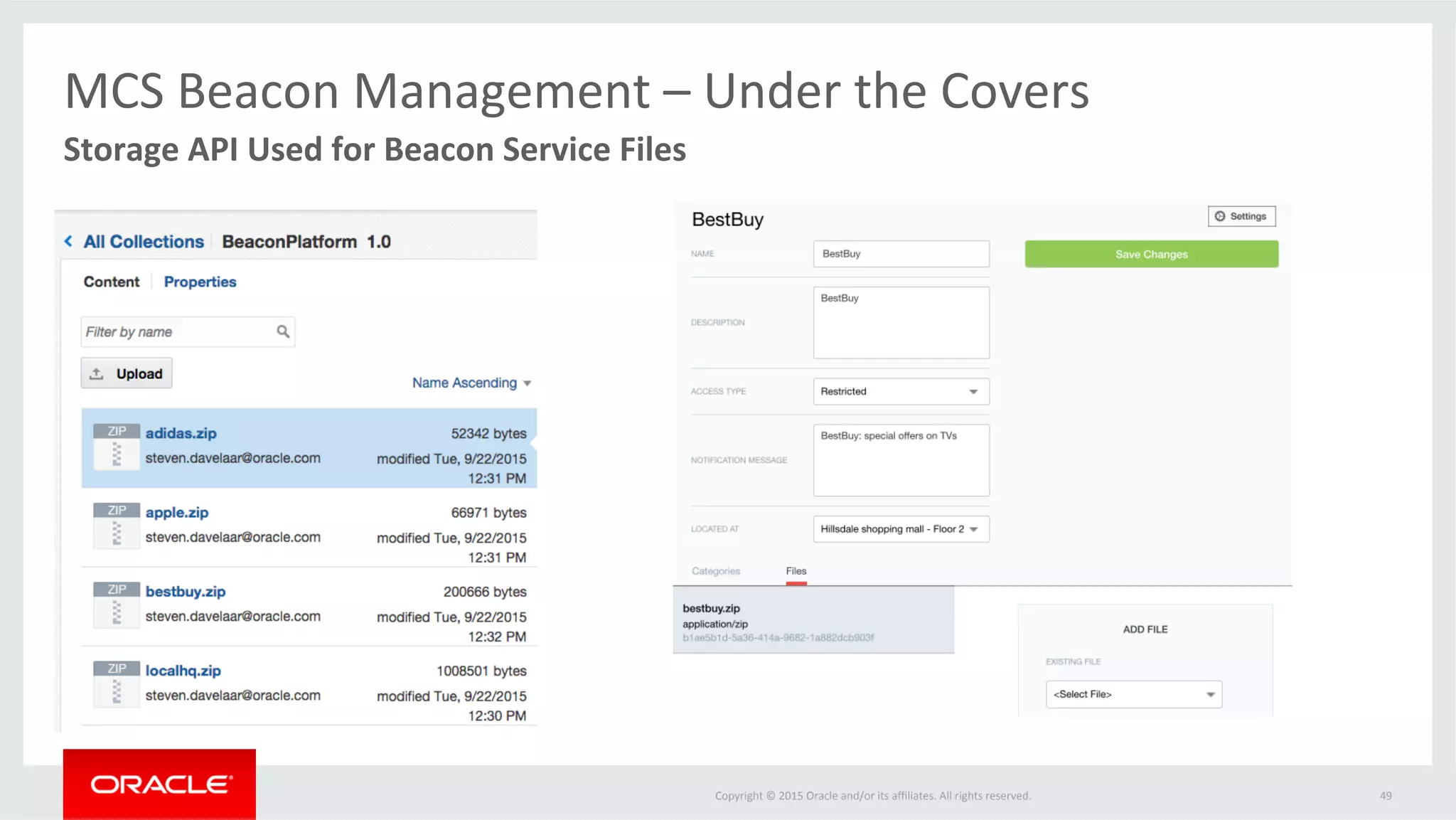This screenshot has height=820, width=1456.
Task: Click the BestBuy page heading
Action: [727, 220]
